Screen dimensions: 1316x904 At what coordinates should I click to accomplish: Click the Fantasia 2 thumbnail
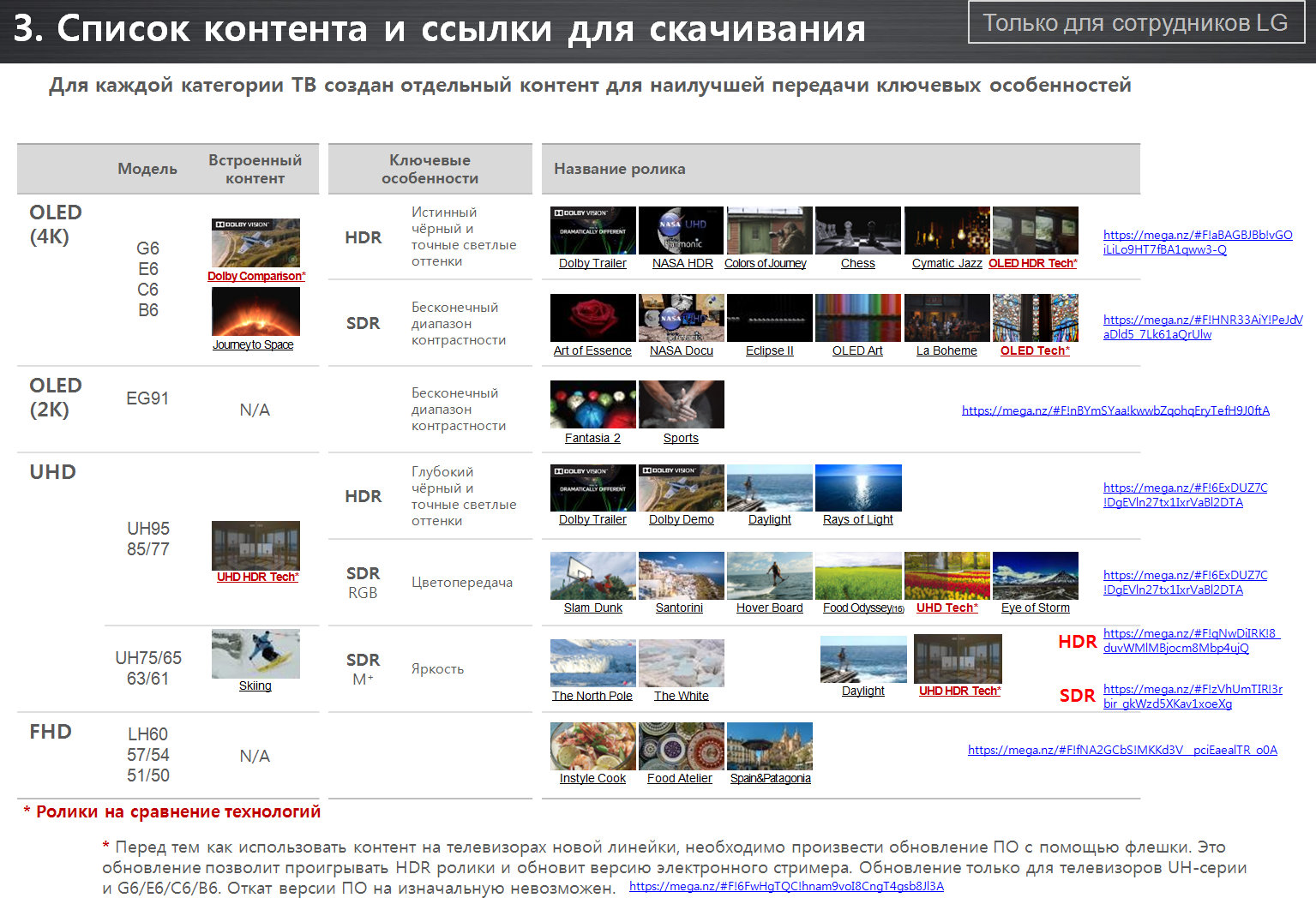click(592, 404)
